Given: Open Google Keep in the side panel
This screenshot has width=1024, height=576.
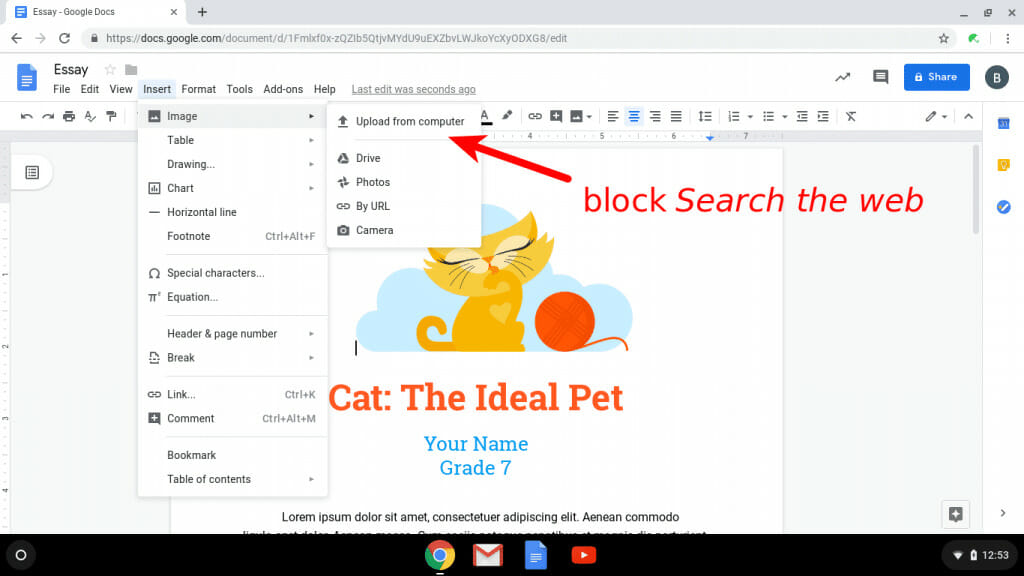Looking at the screenshot, I should 1003,165.
